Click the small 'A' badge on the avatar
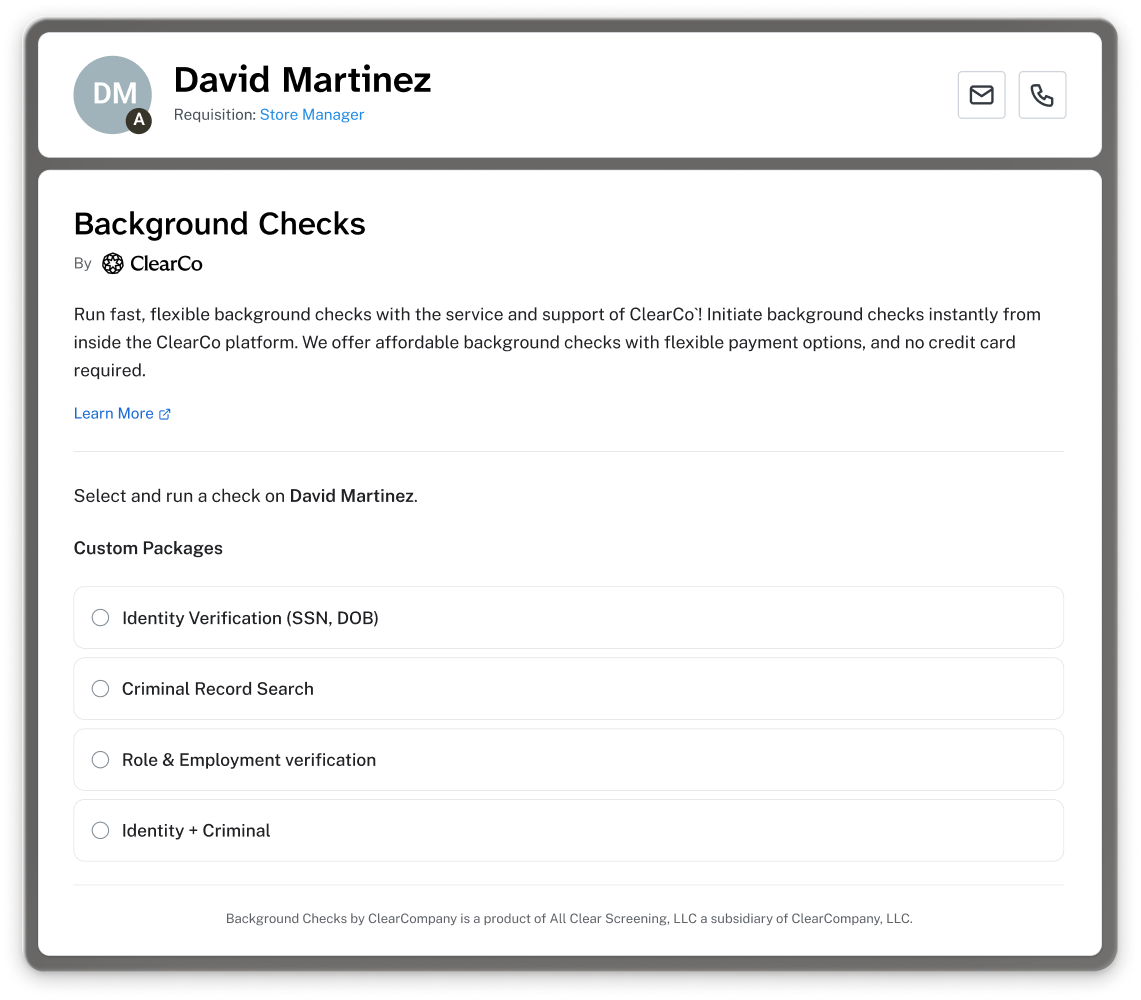Image resolution: width=1141 pixels, height=1000 pixels. click(x=138, y=121)
